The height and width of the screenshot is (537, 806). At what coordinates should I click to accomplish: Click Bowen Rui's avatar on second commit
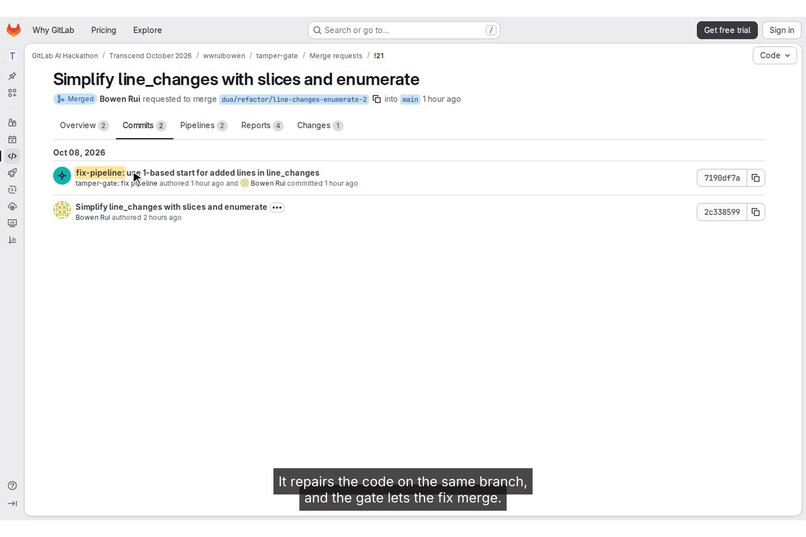click(x=62, y=210)
